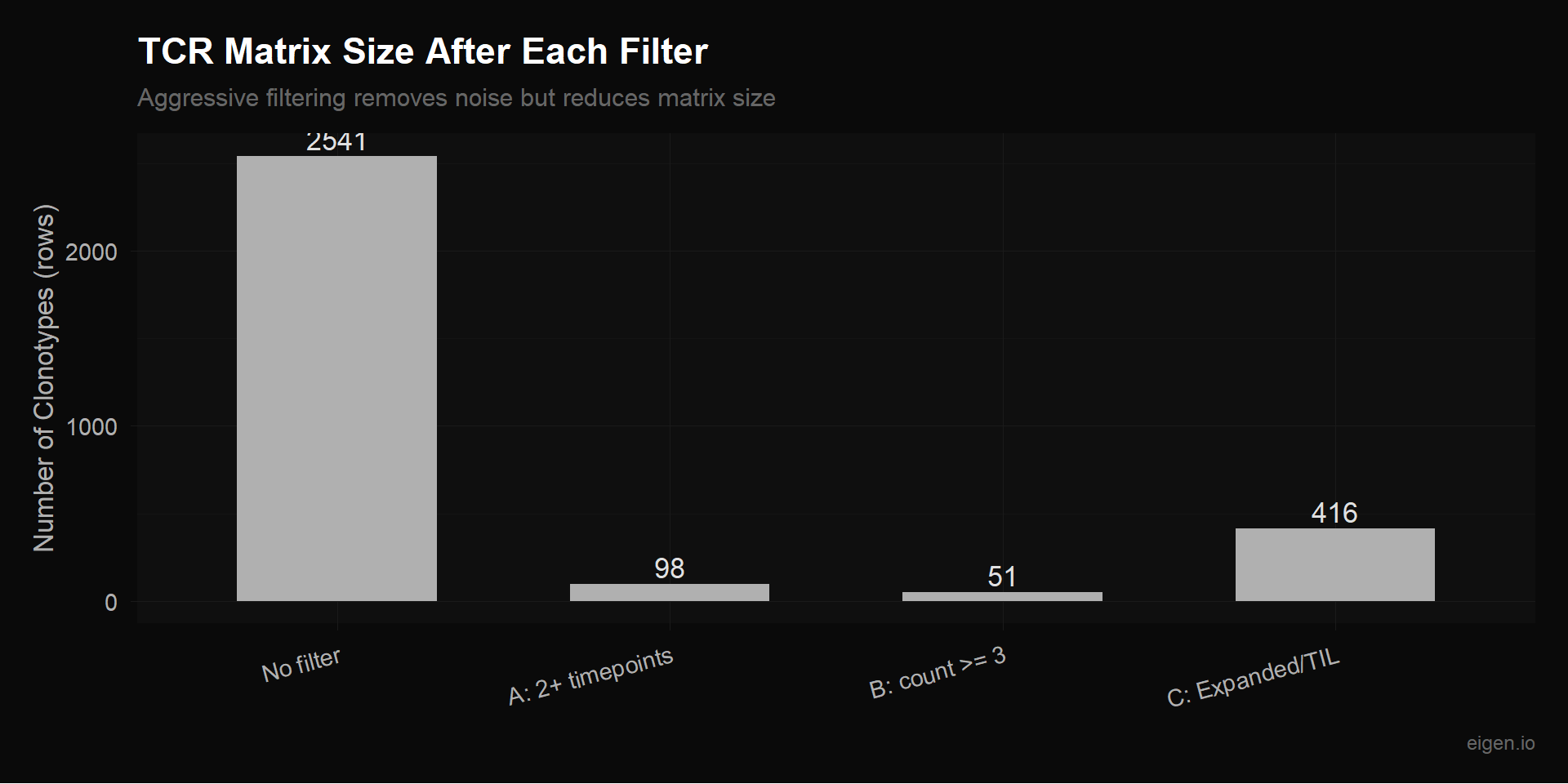Select the "C: Expanded/TIL" bar
This screenshot has height=784, width=1568.
point(1334,564)
